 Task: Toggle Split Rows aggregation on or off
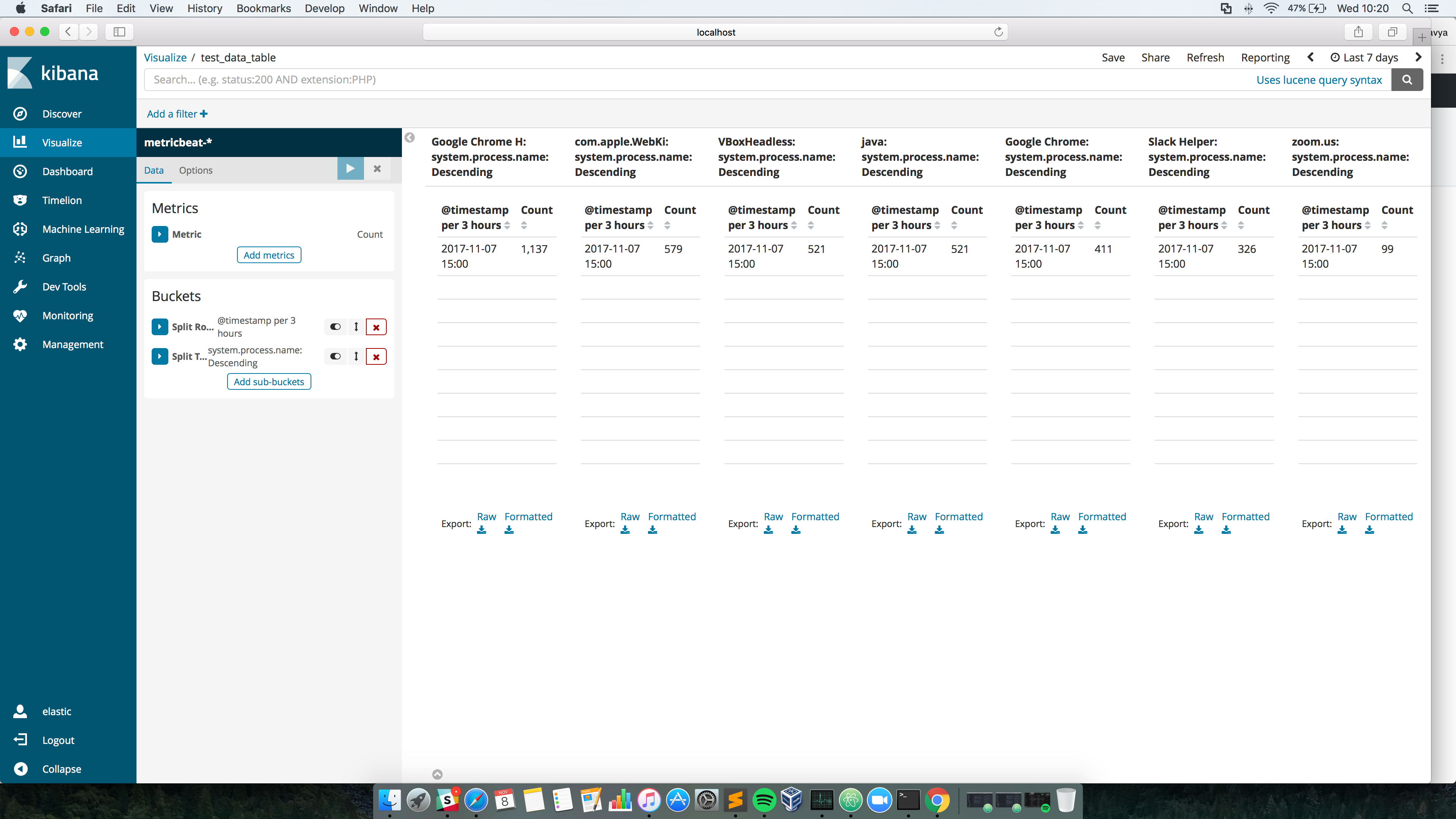[x=335, y=327]
